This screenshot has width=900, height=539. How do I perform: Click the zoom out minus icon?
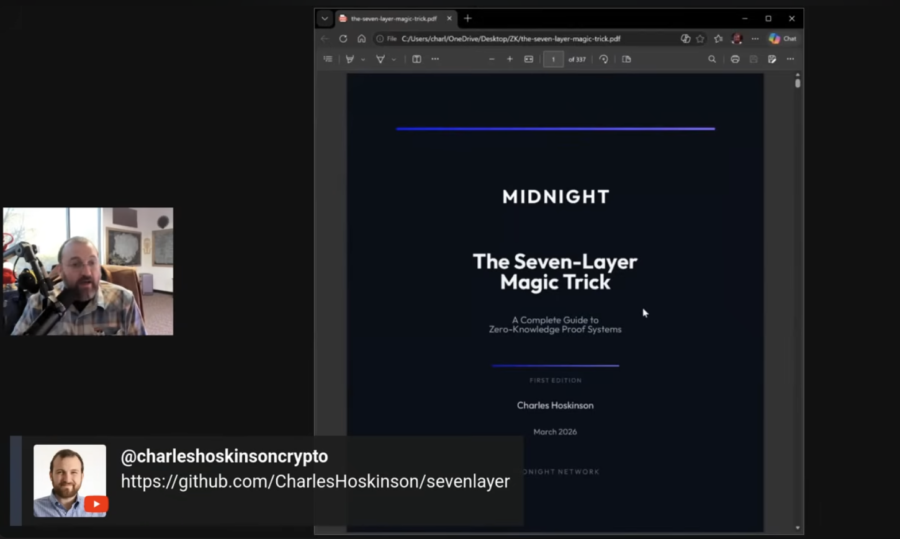[491, 59]
